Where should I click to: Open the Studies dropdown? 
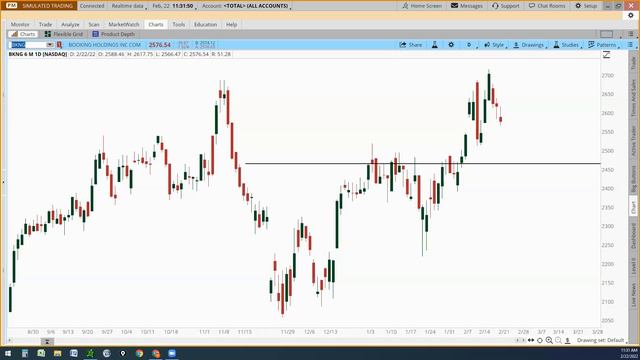point(567,44)
